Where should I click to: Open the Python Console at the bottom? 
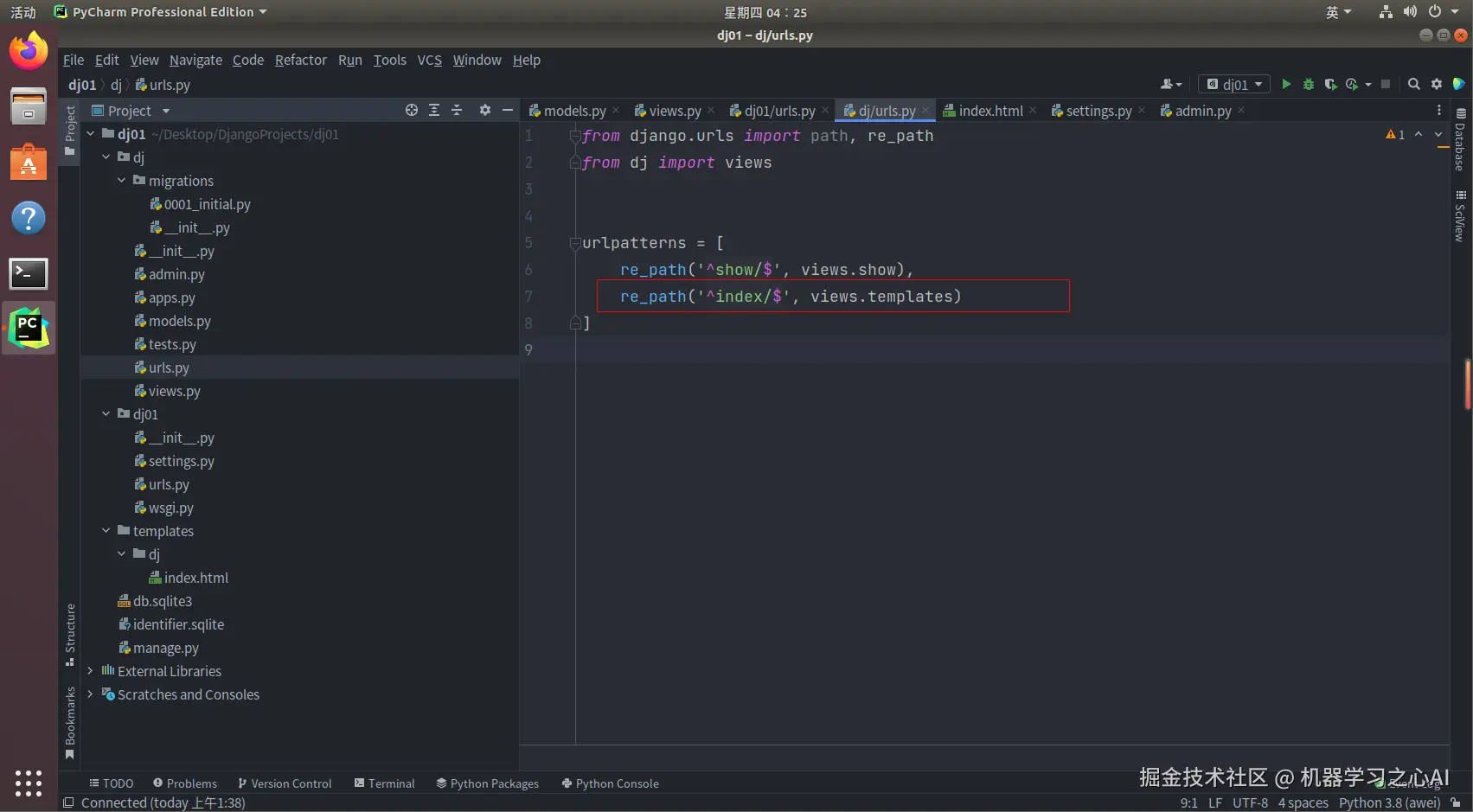610,783
